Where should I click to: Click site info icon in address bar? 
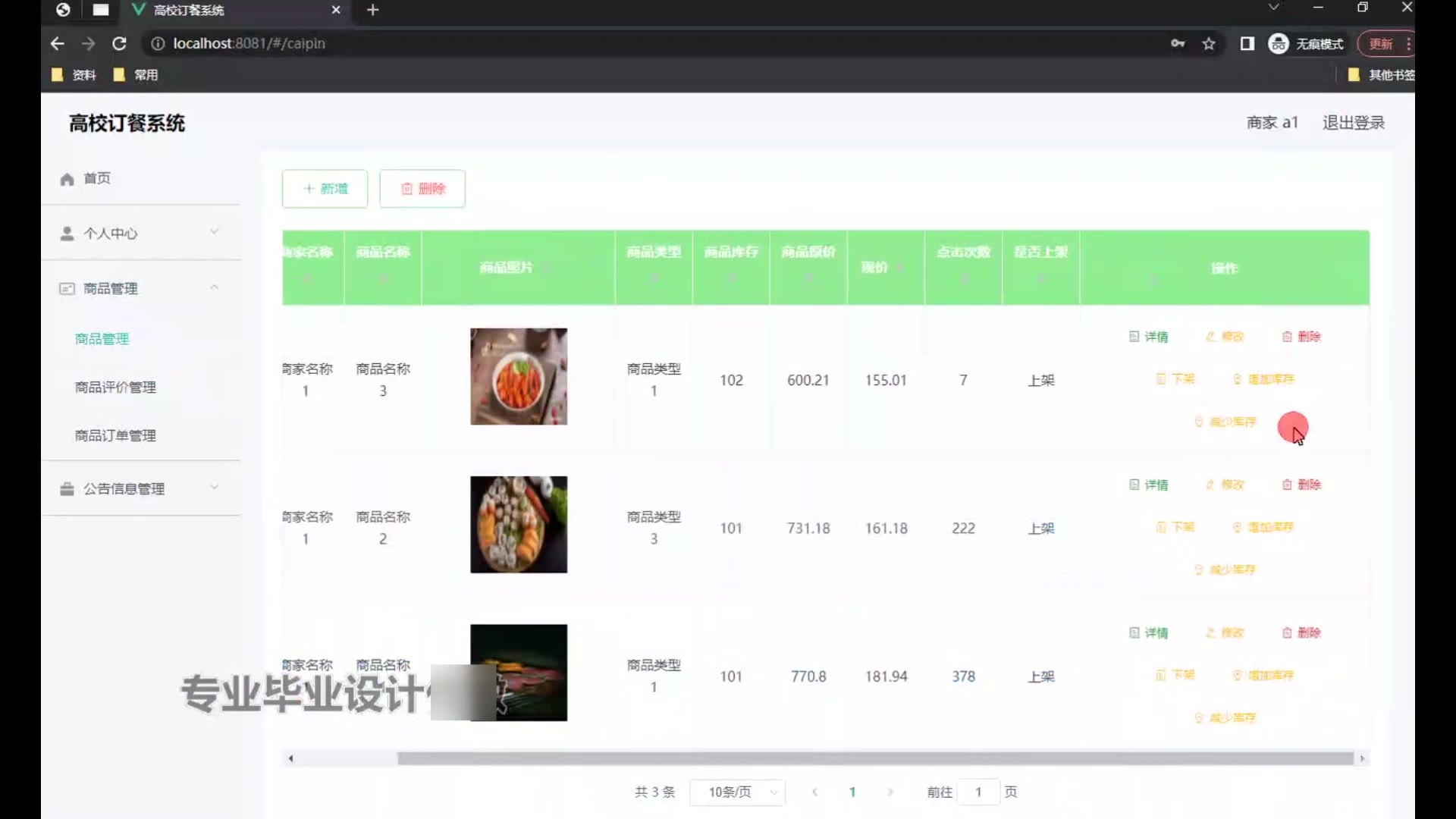pyautogui.click(x=158, y=44)
